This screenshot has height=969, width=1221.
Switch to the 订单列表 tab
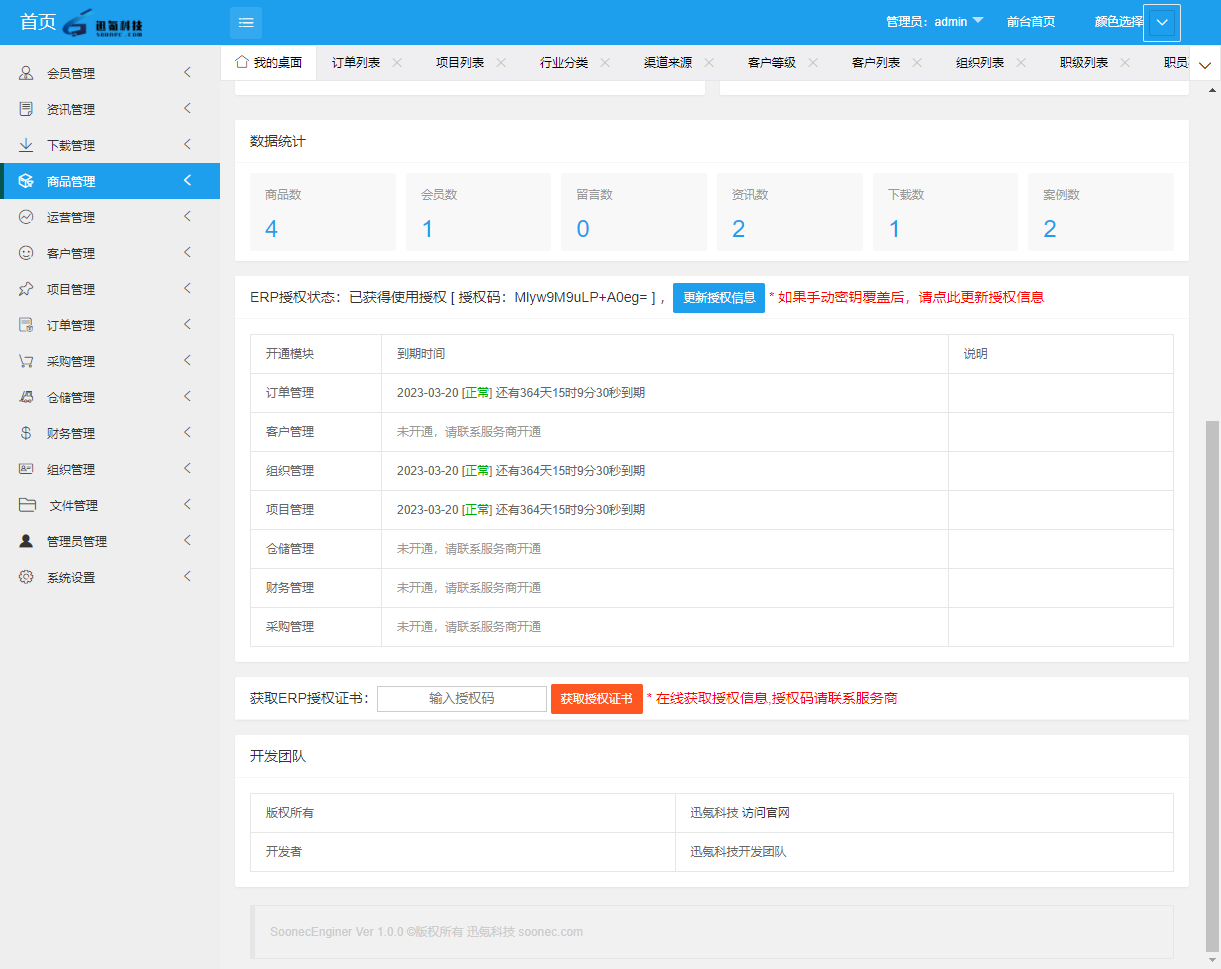pyautogui.click(x=356, y=62)
